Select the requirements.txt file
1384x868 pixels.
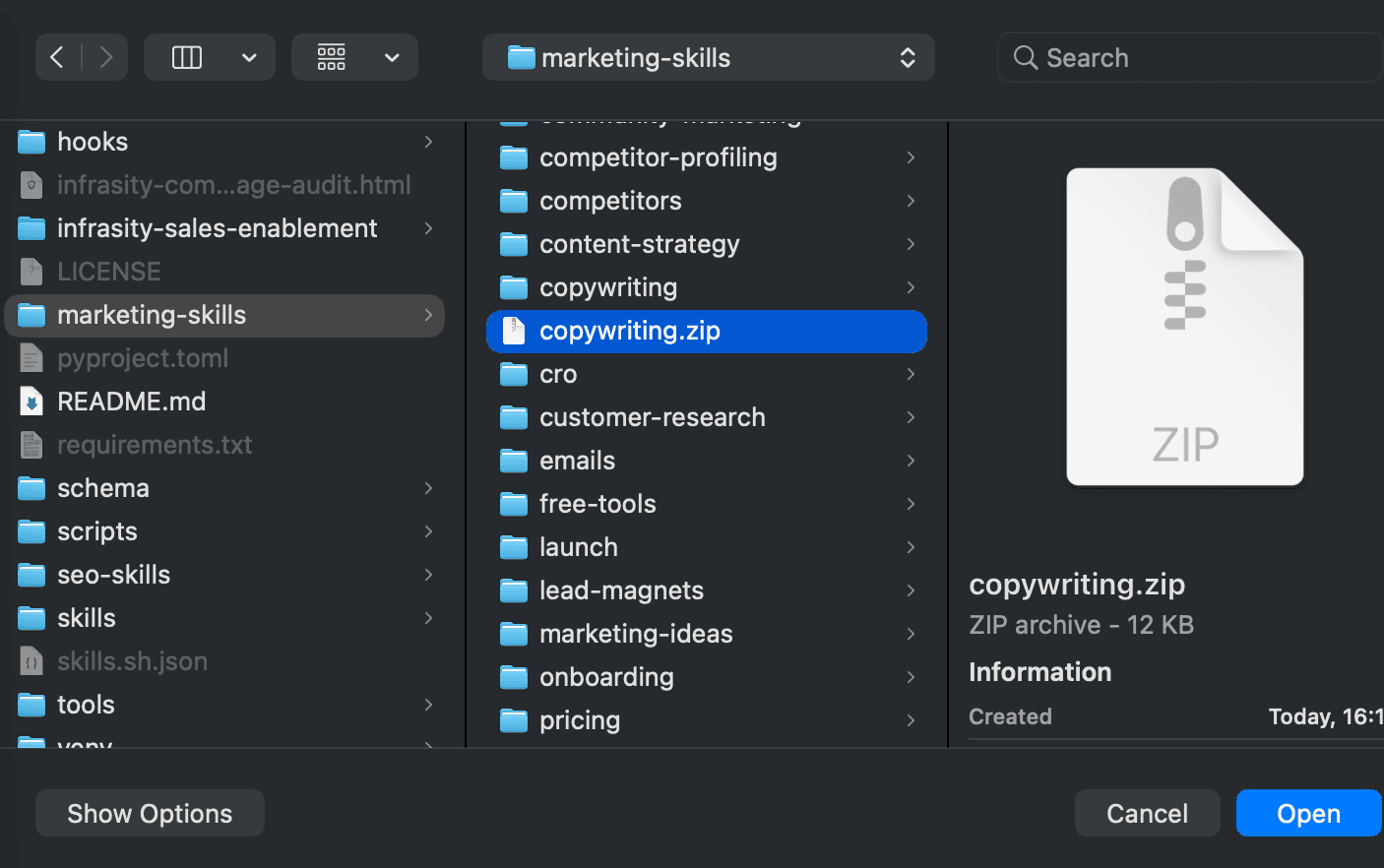[224, 445]
